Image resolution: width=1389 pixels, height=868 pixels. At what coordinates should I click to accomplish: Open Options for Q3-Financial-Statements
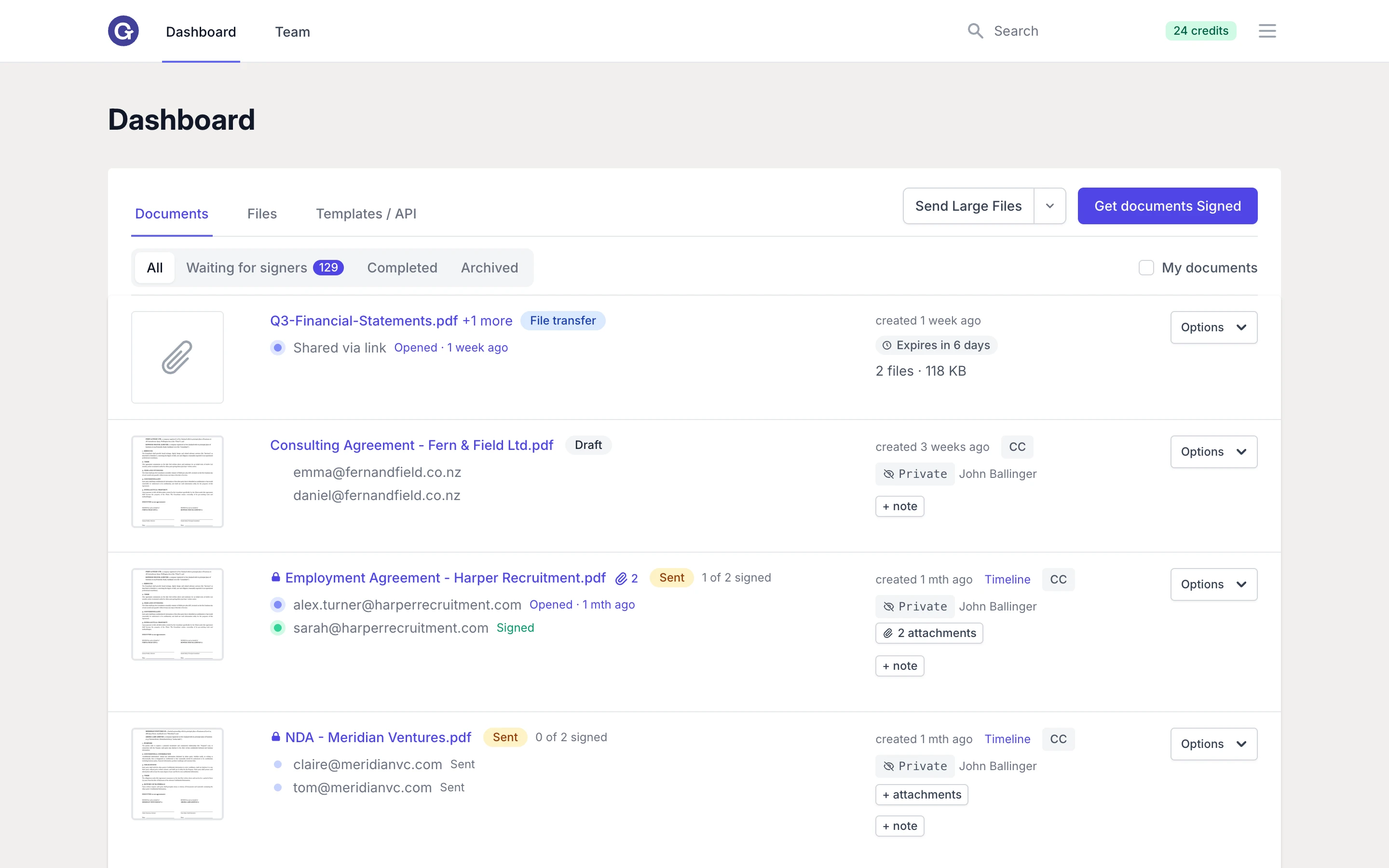click(1214, 327)
